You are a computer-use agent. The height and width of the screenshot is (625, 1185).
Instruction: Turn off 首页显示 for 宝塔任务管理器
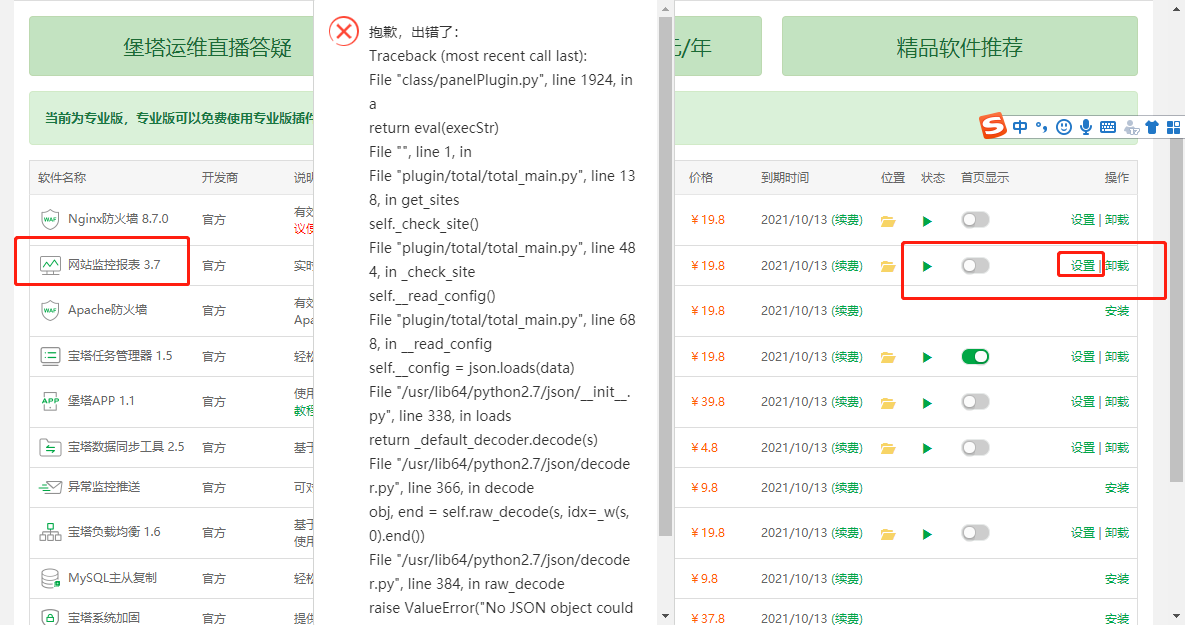(x=975, y=356)
